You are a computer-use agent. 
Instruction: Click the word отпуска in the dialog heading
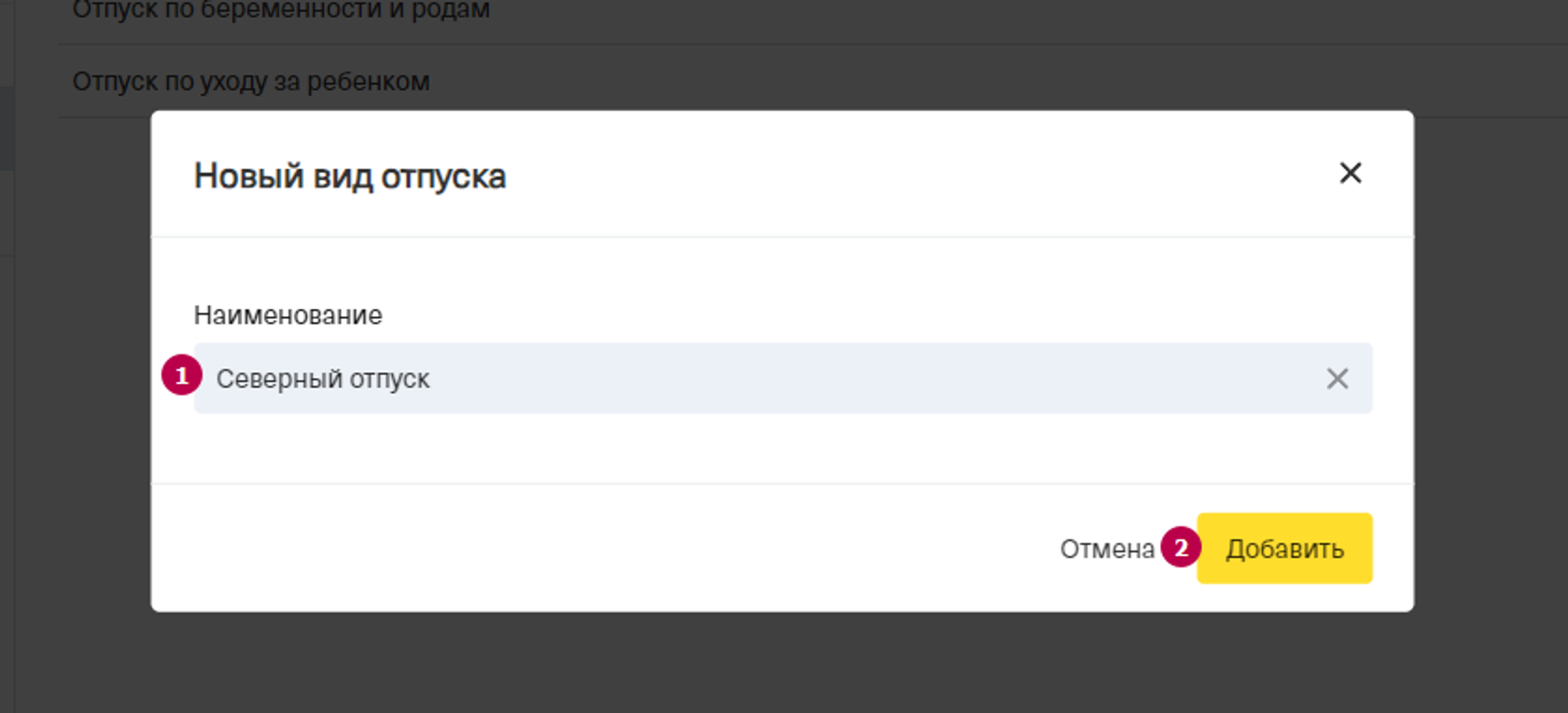click(x=443, y=176)
